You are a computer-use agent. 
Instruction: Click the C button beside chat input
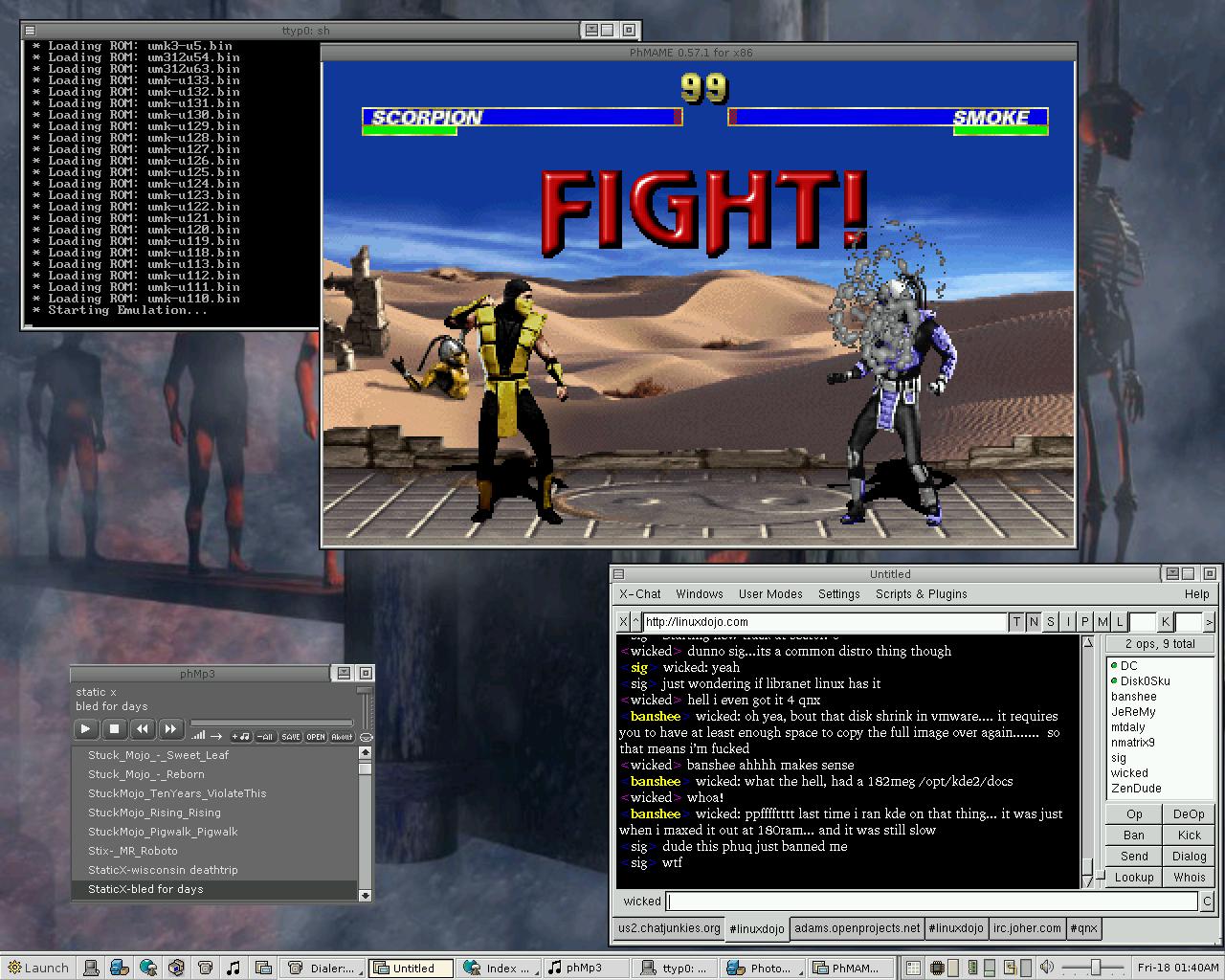pyautogui.click(x=1208, y=902)
